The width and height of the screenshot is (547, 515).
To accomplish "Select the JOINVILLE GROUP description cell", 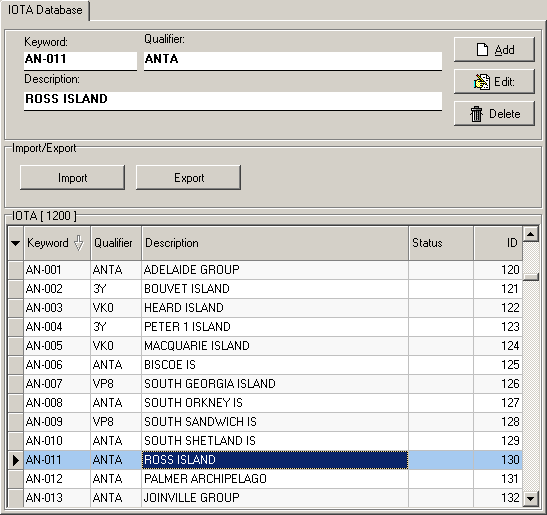I will (275, 498).
